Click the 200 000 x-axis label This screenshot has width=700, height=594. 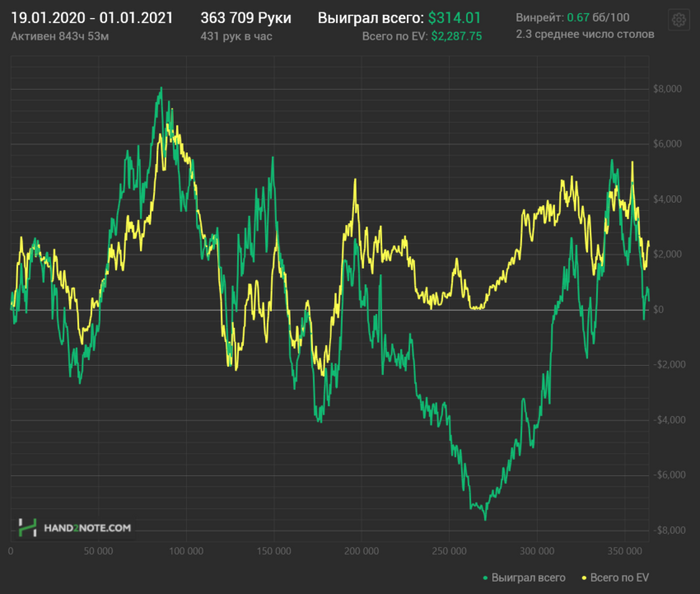[x=362, y=551]
